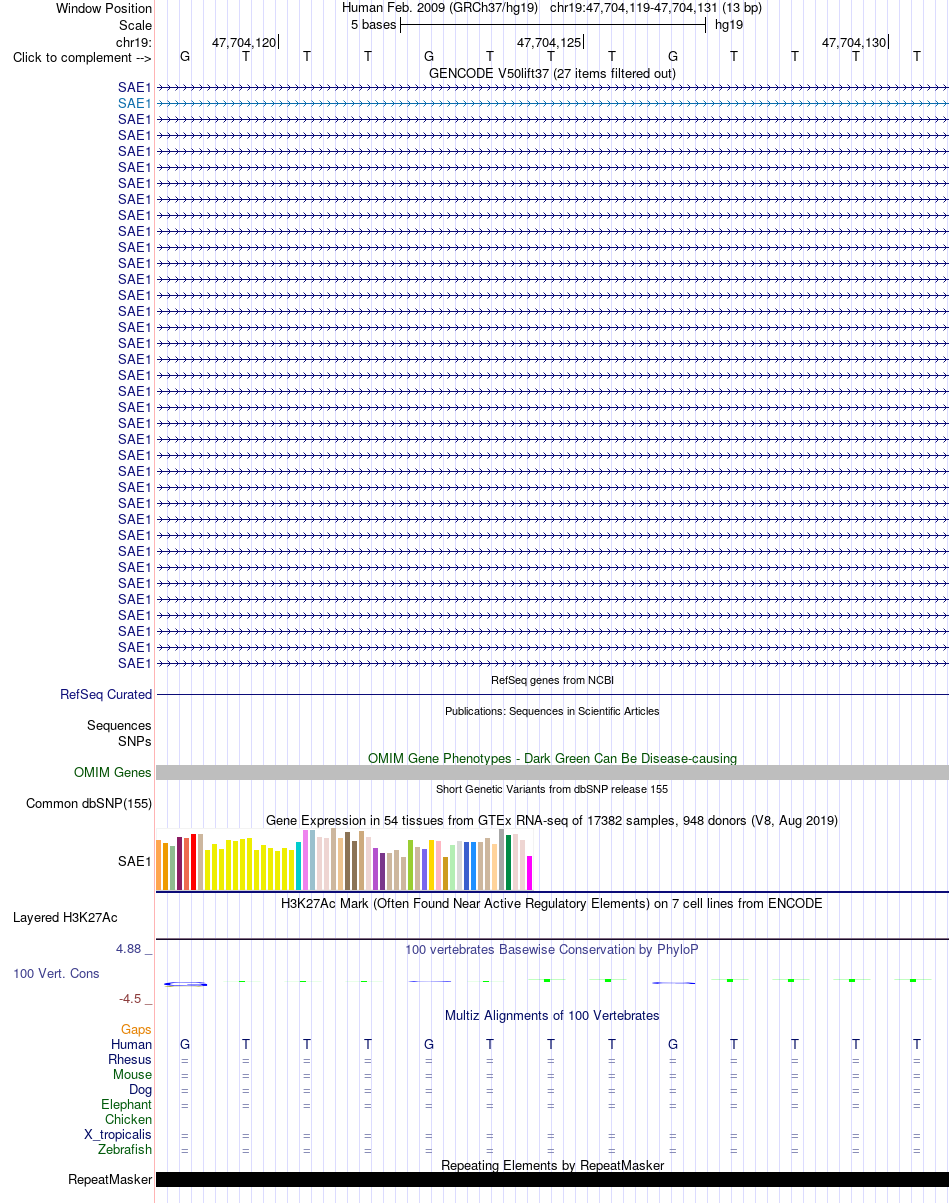
Task: Click the SAE1 label beside GTEx chart
Action: [134, 860]
